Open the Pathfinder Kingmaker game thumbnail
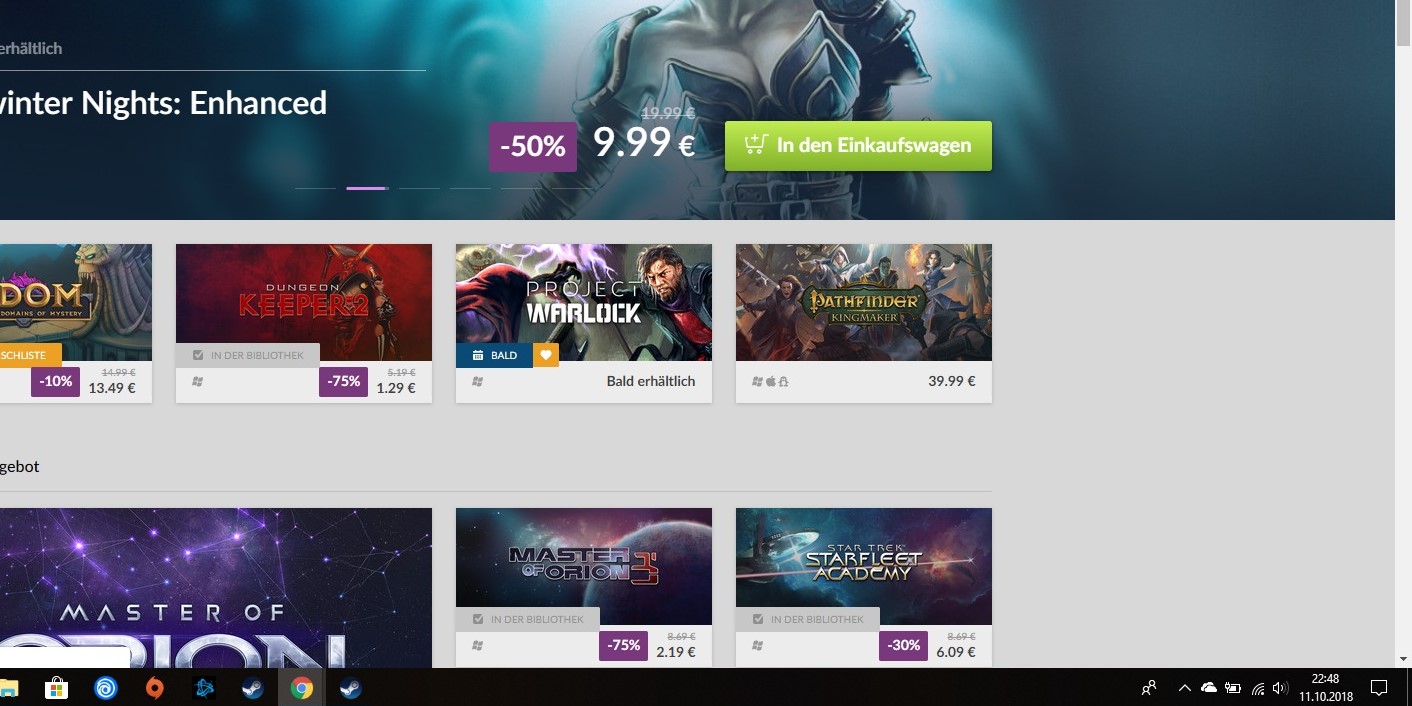The width and height of the screenshot is (1412, 706). click(x=864, y=302)
